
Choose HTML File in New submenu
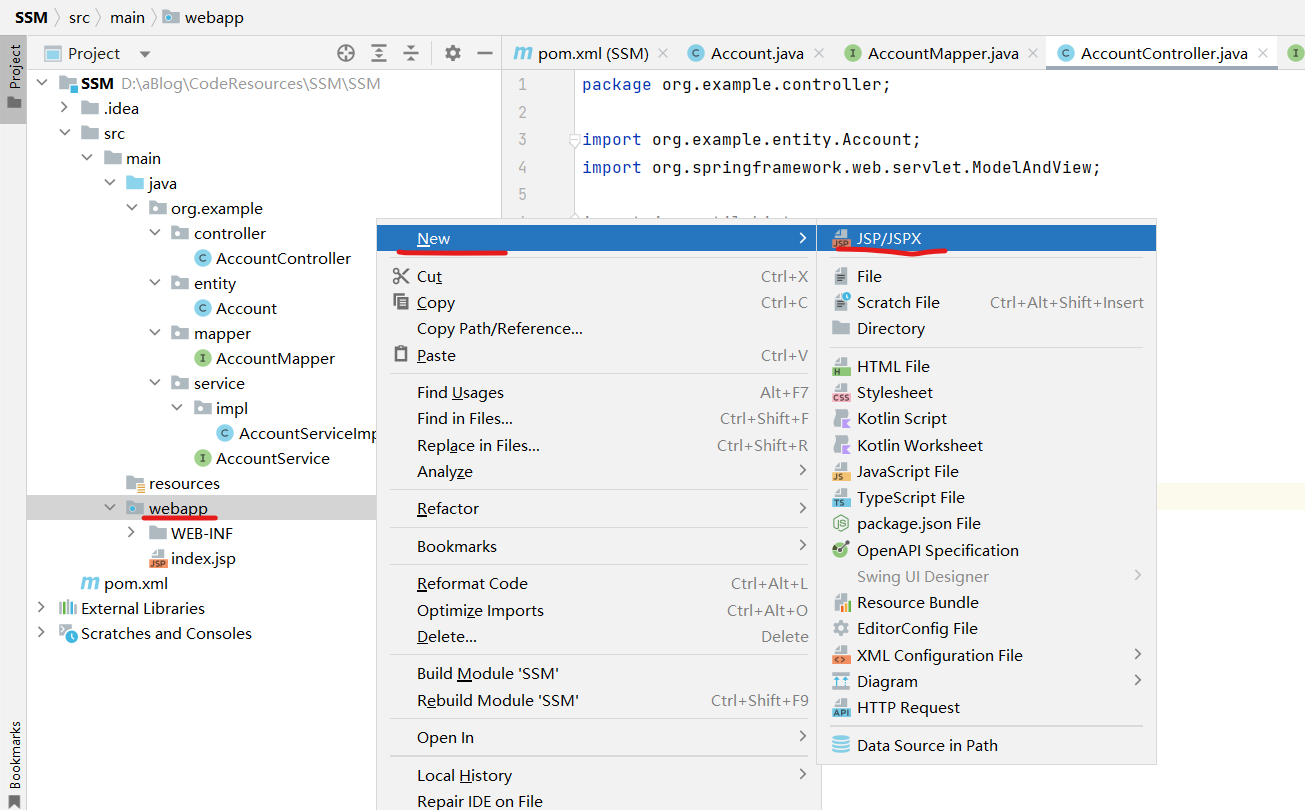[986, 366]
